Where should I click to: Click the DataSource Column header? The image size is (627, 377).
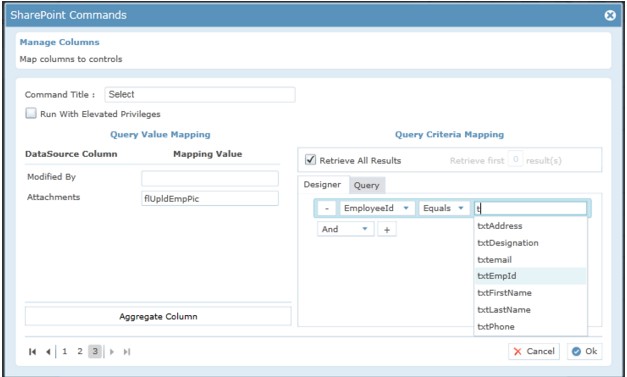71,154
